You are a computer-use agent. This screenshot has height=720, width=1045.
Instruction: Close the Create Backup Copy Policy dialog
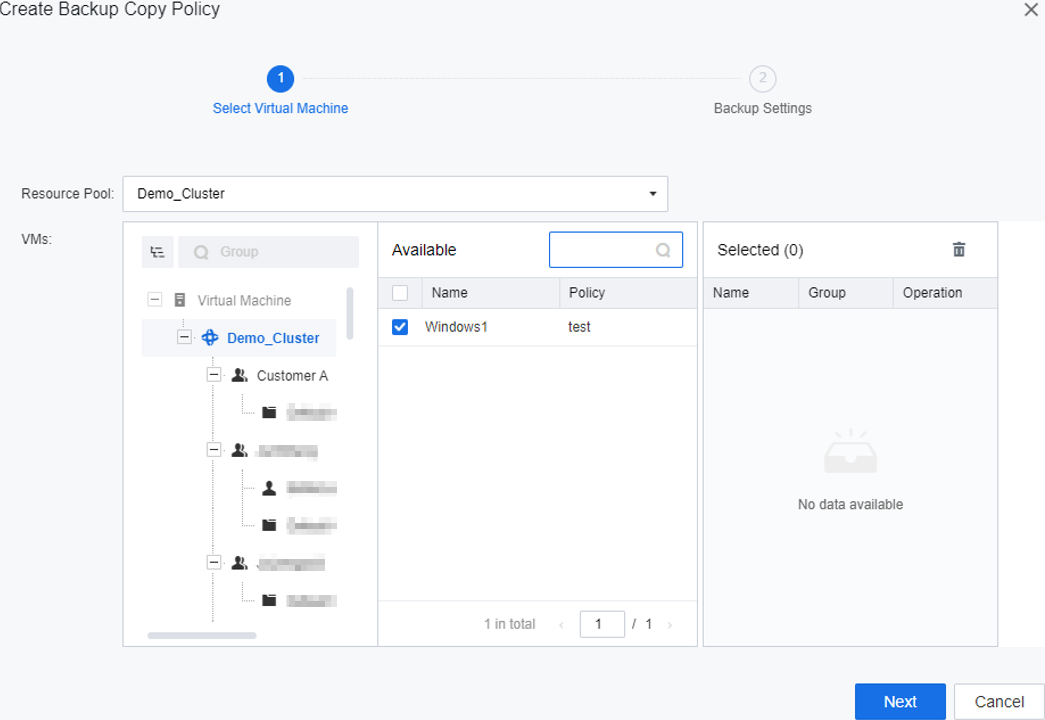1031,10
